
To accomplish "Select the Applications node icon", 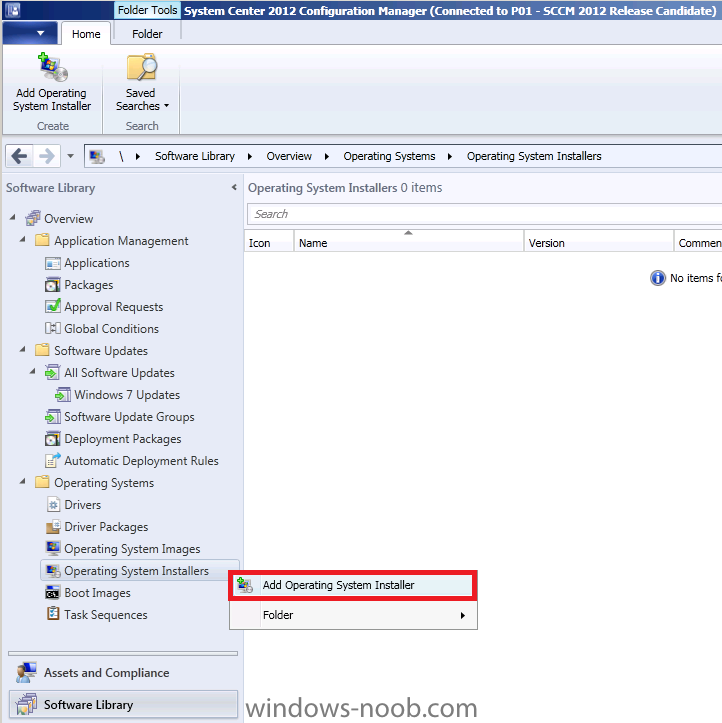I will pos(53,263).
